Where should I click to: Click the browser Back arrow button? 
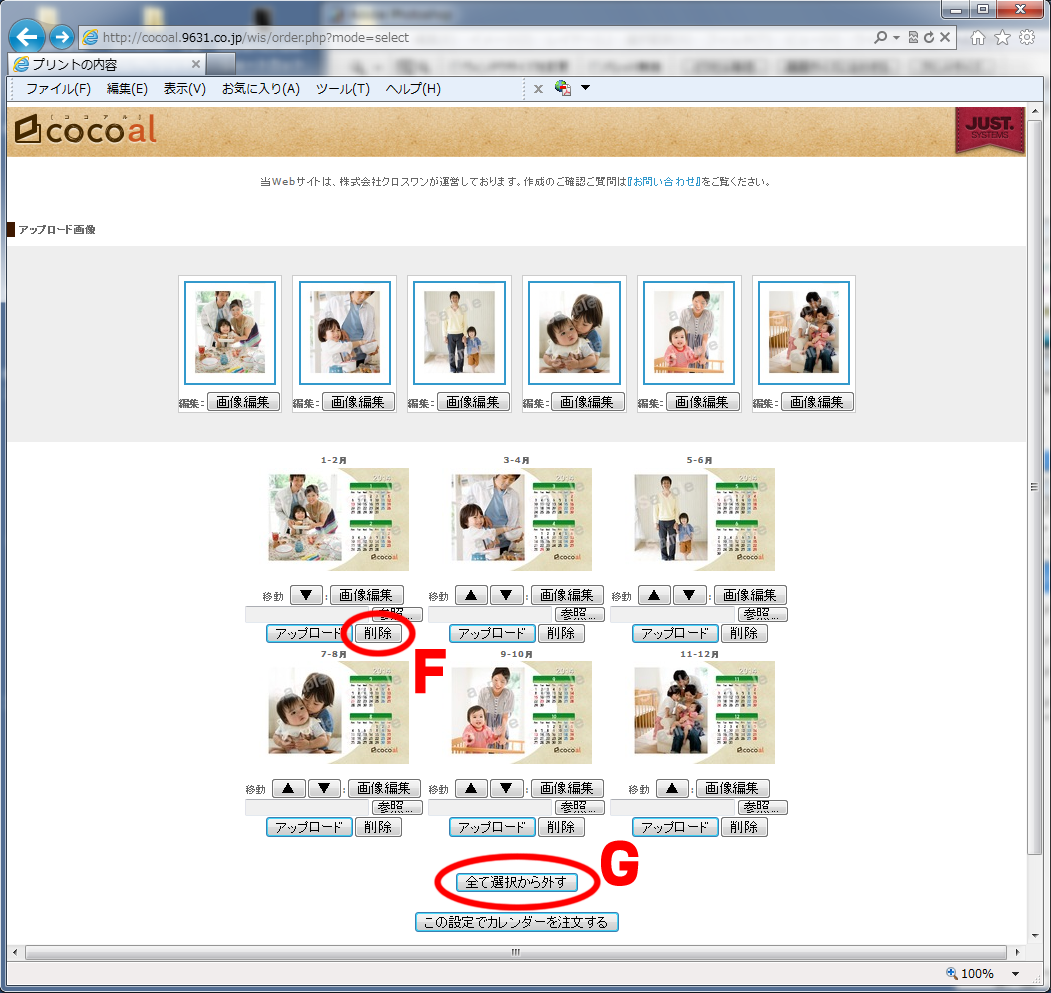tap(27, 38)
